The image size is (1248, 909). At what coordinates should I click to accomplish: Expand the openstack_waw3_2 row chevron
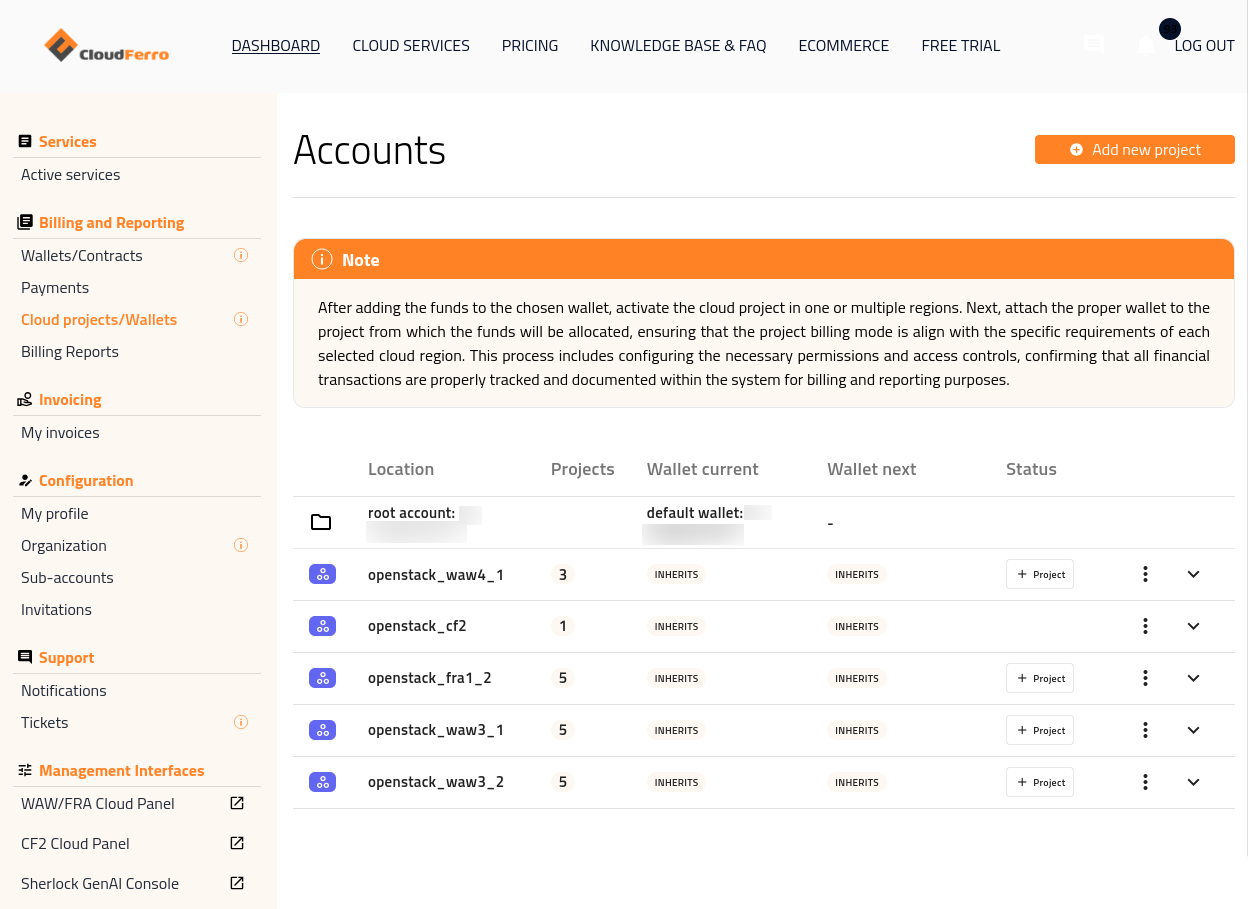point(1193,782)
